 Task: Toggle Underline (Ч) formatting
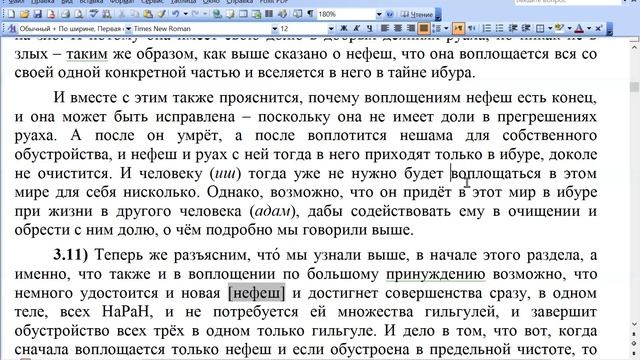click(x=369, y=28)
